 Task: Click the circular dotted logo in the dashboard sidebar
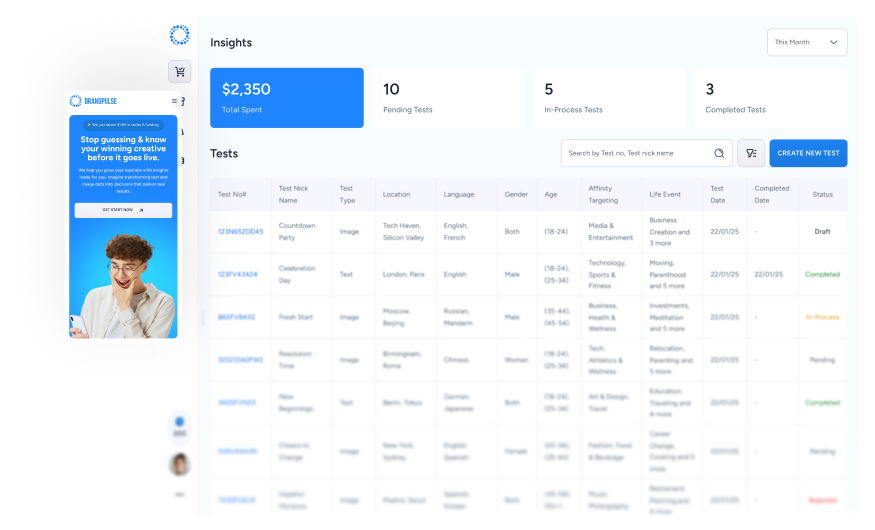(180, 35)
